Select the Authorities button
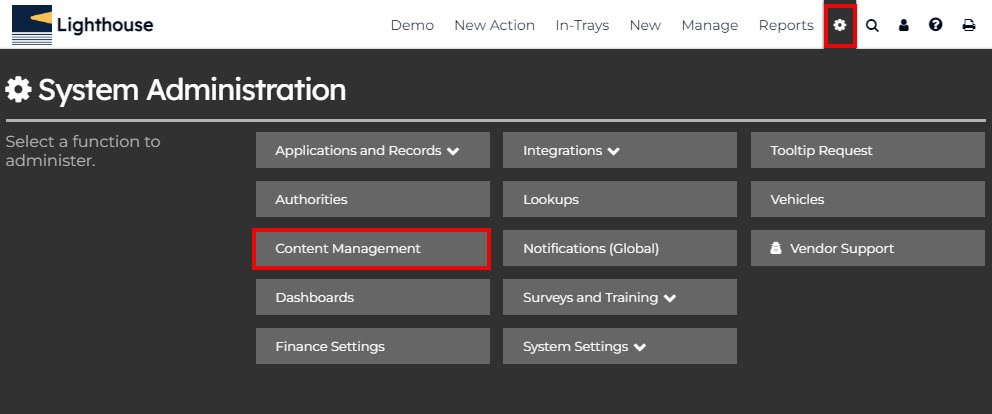This screenshot has width=992, height=414. (x=372, y=199)
